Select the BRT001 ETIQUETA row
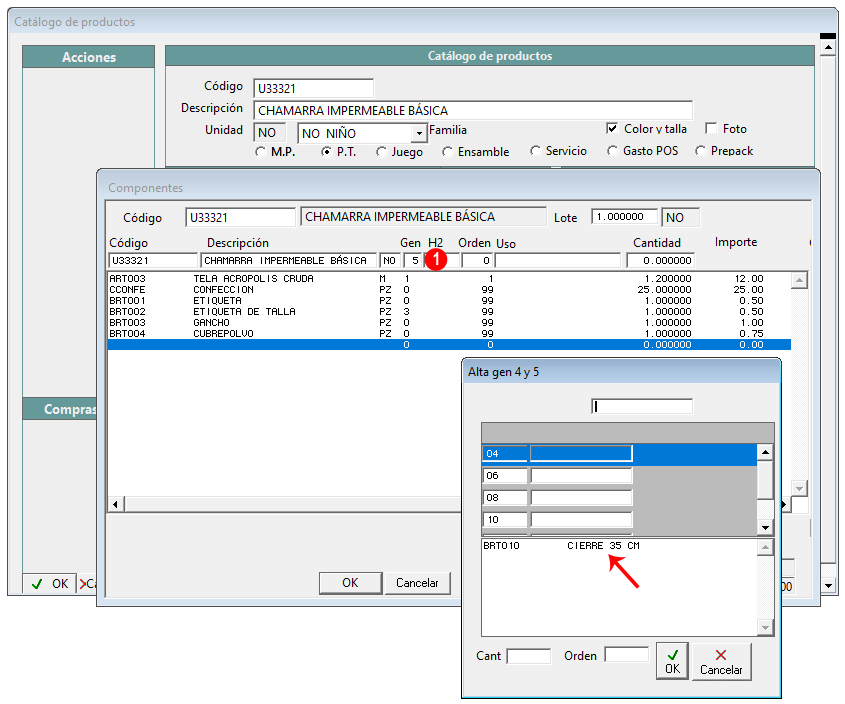This screenshot has width=845, height=704. point(449,301)
